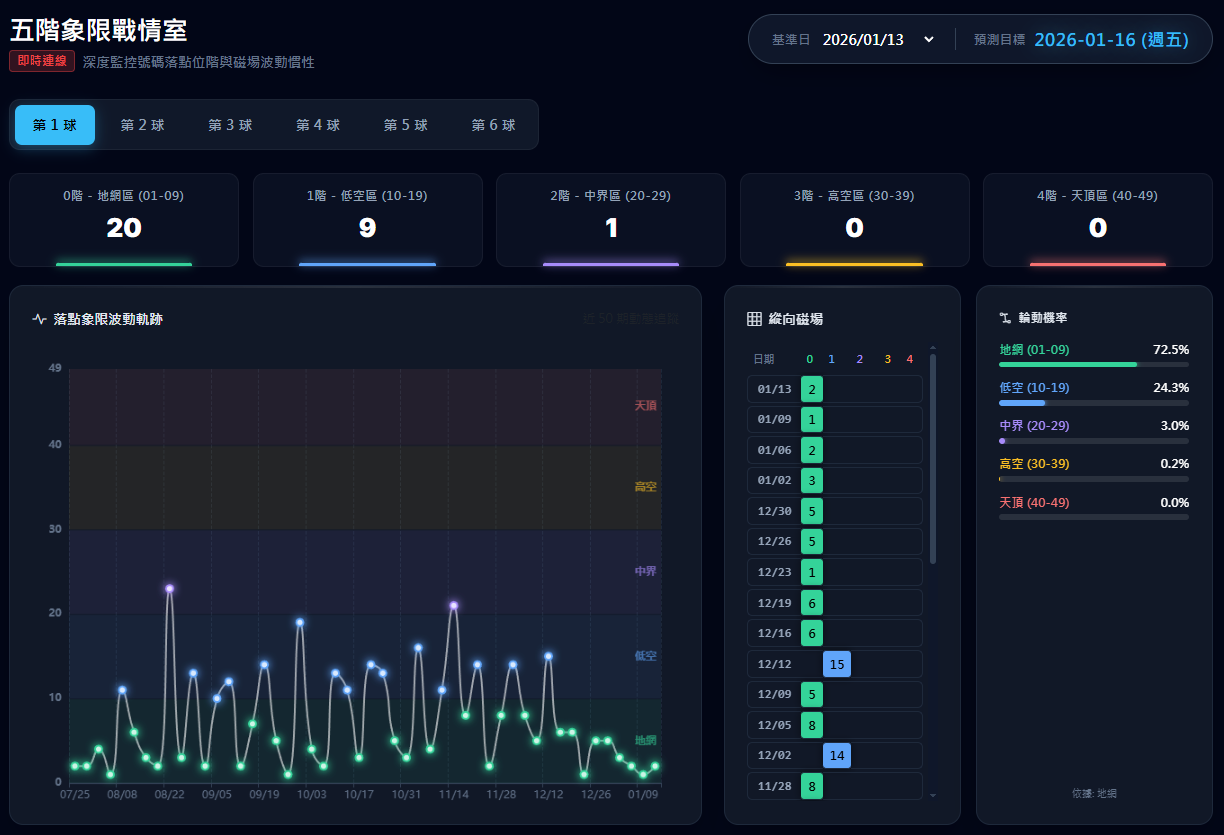The width and height of the screenshot is (1224, 835).
Task: Select the 2階 - 中界區 (20-29) card
Action: click(x=611, y=220)
